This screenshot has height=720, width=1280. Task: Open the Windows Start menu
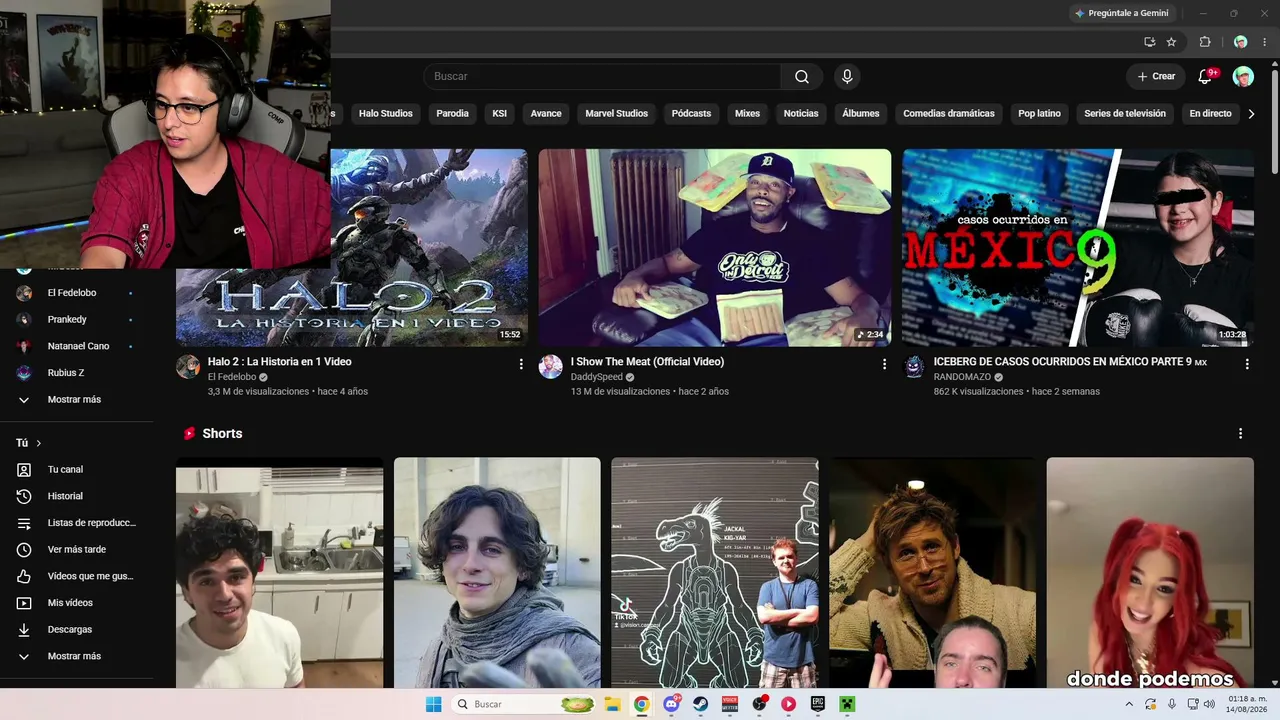[x=433, y=704]
